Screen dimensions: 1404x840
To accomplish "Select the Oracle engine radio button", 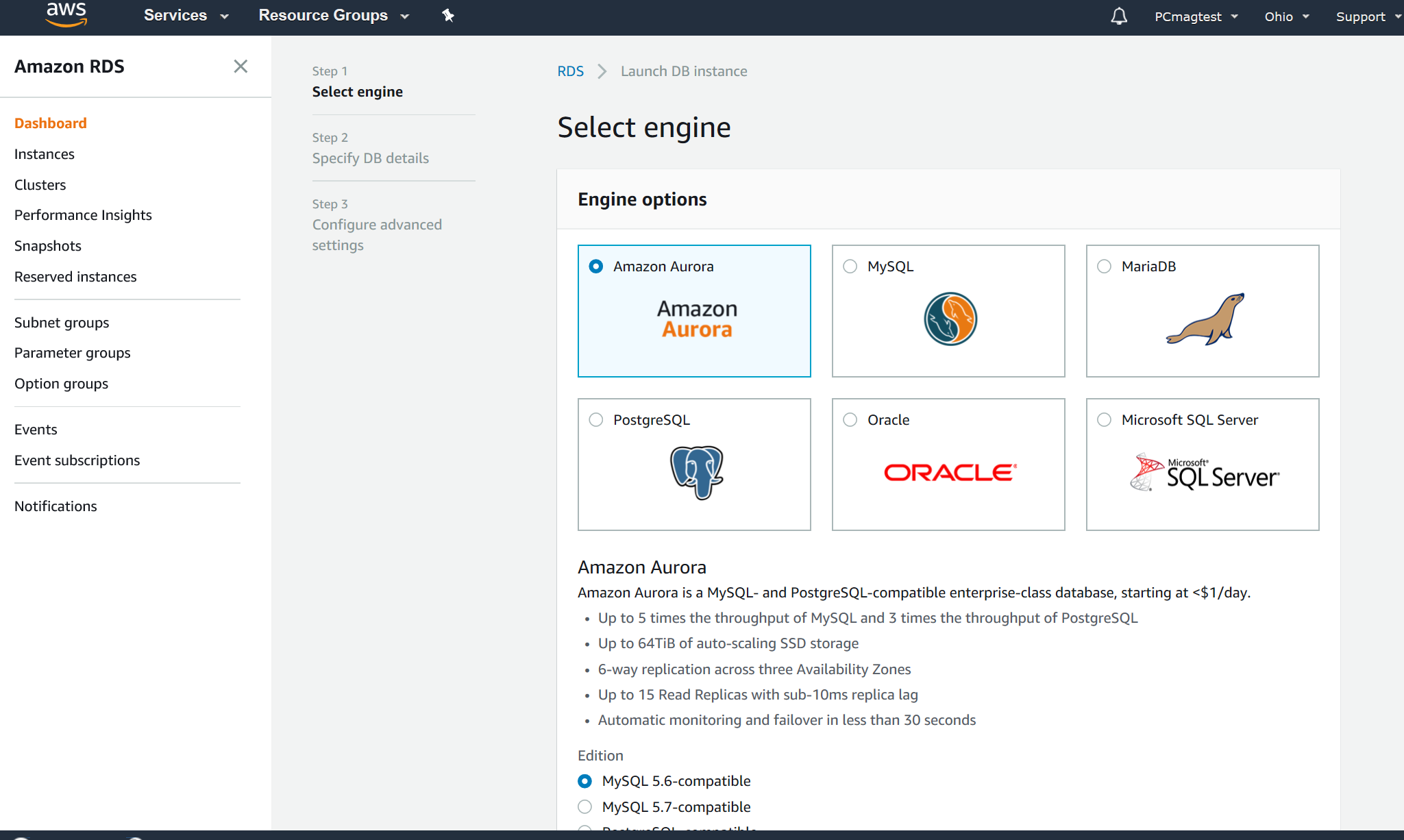I will 850,420.
